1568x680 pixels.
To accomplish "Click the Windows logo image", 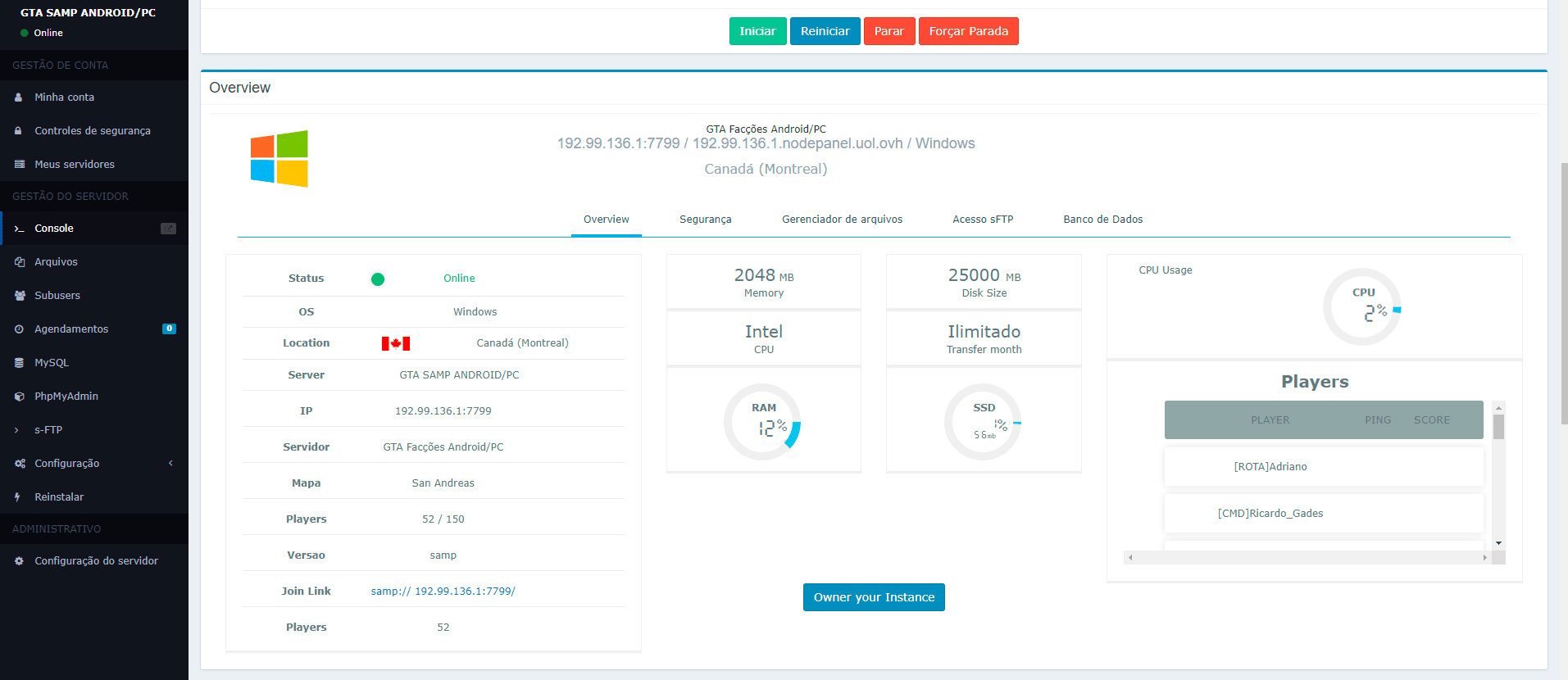I will tap(280, 159).
